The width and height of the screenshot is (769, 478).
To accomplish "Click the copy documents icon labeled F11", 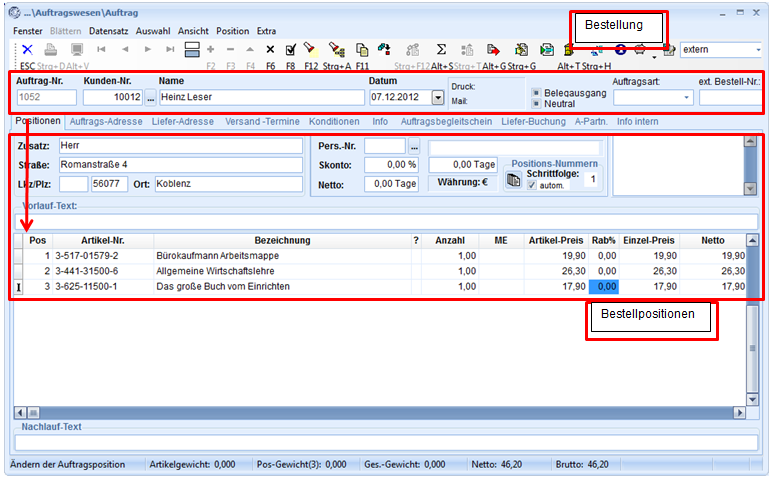I will (362, 50).
